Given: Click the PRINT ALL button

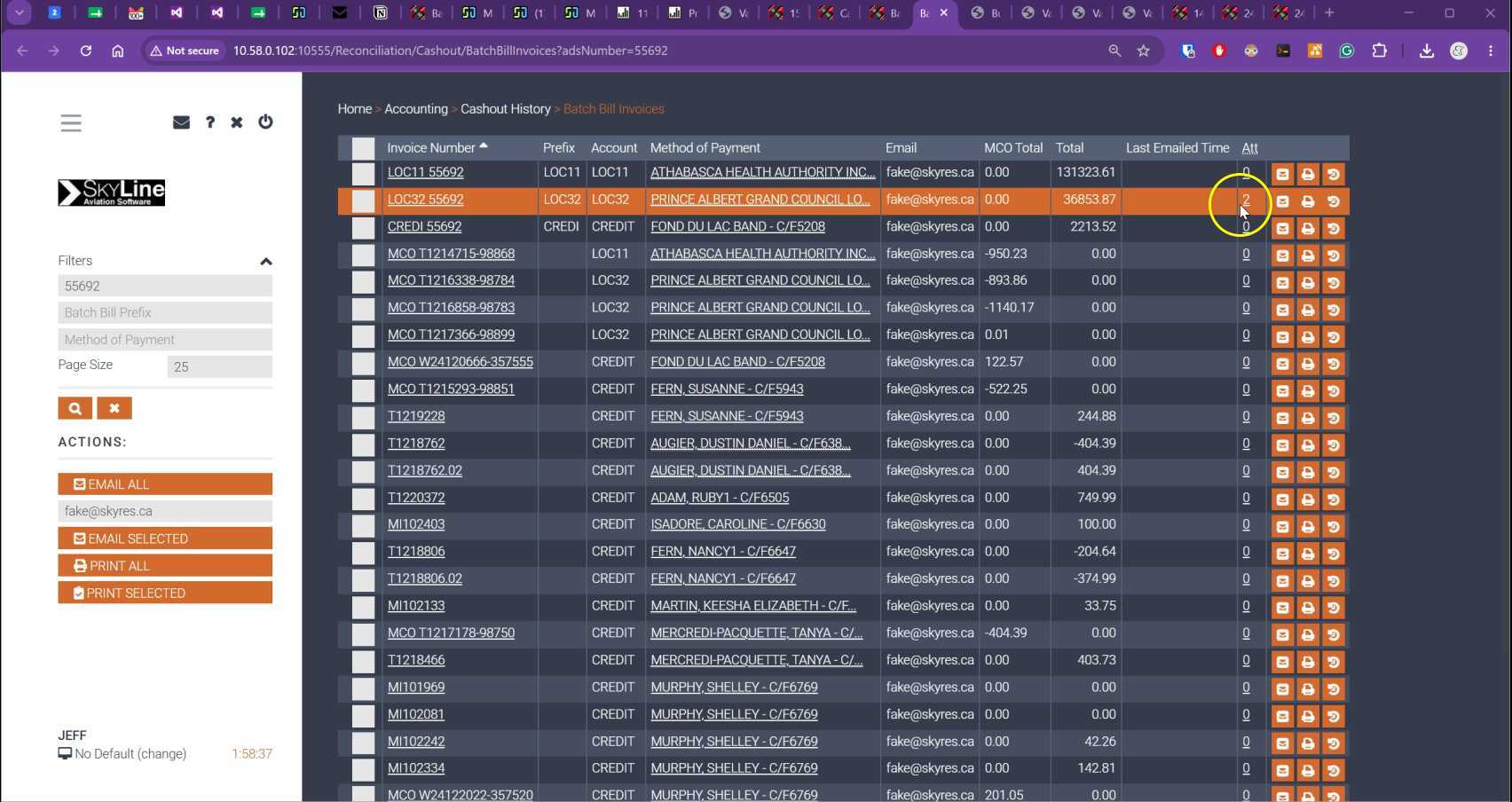Looking at the screenshot, I should click(165, 566).
